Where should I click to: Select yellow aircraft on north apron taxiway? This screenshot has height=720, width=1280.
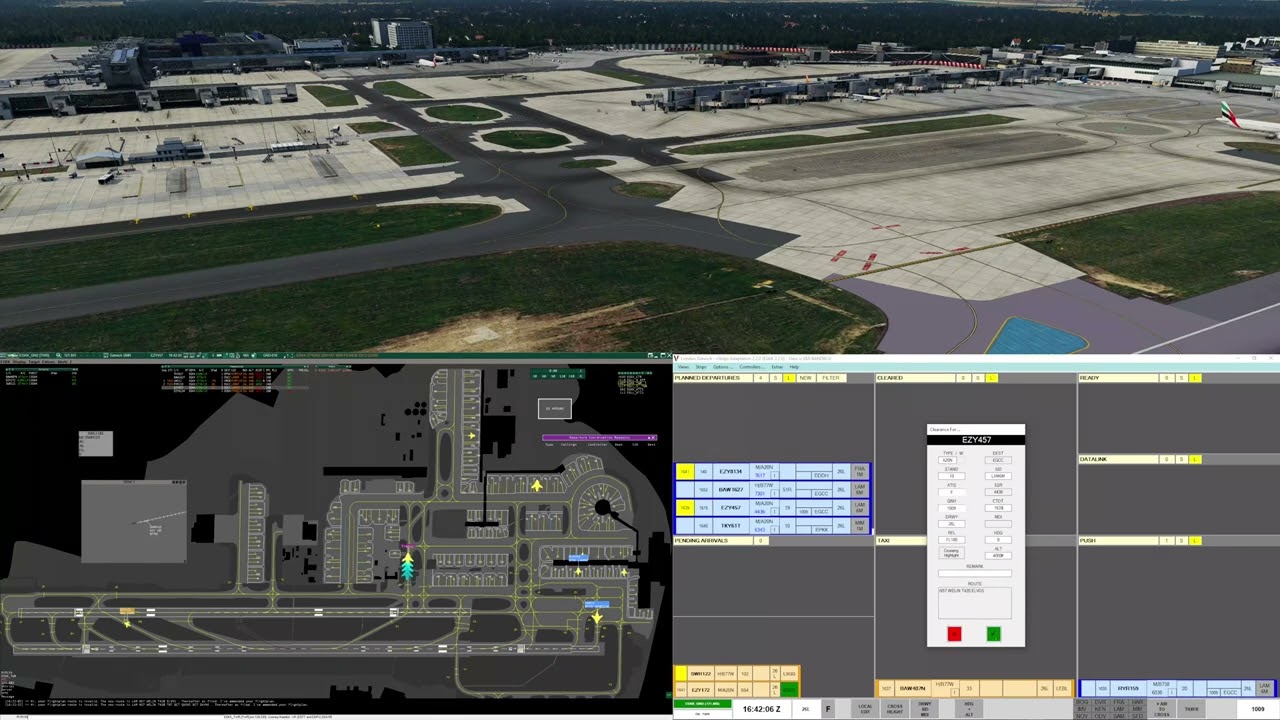pyautogui.click(x=537, y=486)
